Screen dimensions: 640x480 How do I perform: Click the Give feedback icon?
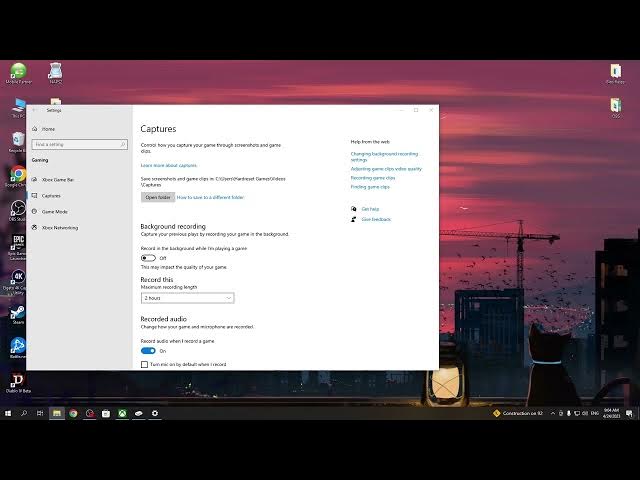(x=353, y=219)
